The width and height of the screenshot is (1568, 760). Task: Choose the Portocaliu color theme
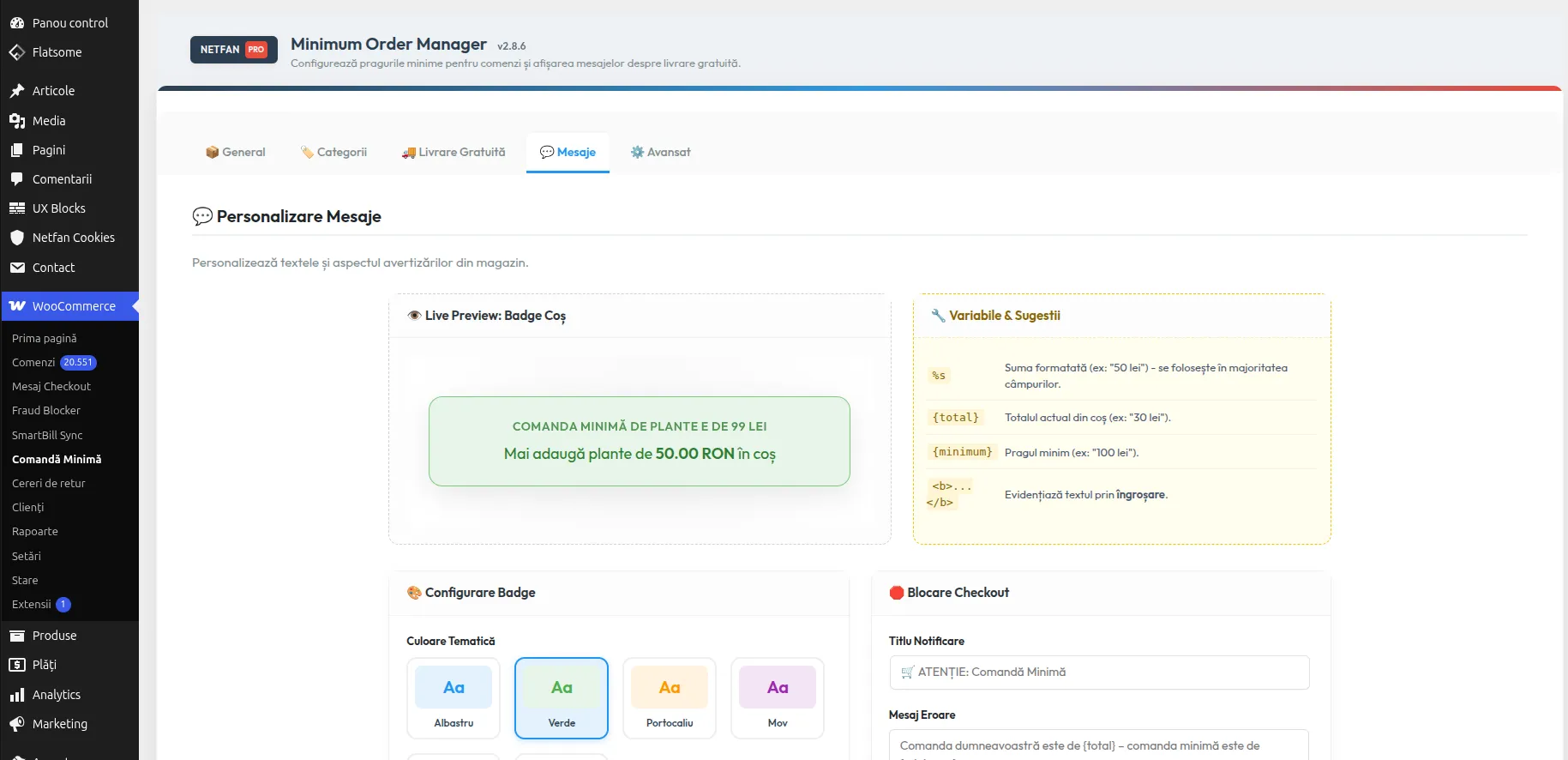[670, 698]
